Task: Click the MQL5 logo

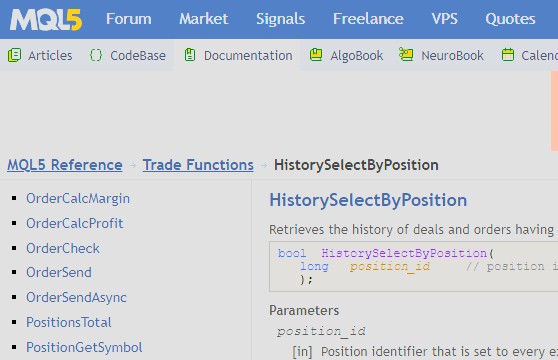Action: pyautogui.click(x=46, y=20)
